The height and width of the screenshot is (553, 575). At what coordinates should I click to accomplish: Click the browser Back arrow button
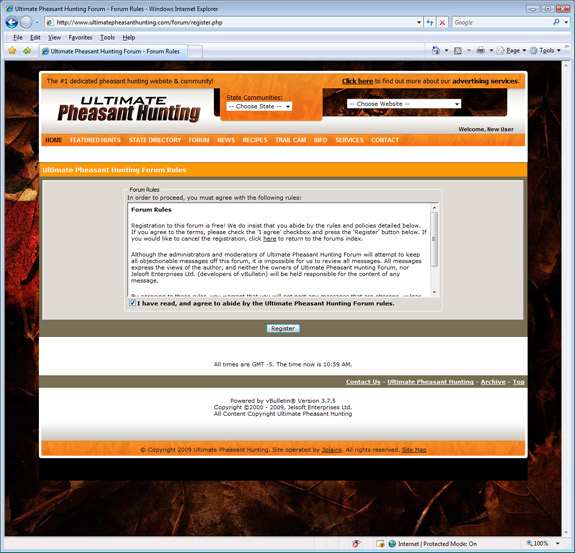pyautogui.click(x=12, y=22)
